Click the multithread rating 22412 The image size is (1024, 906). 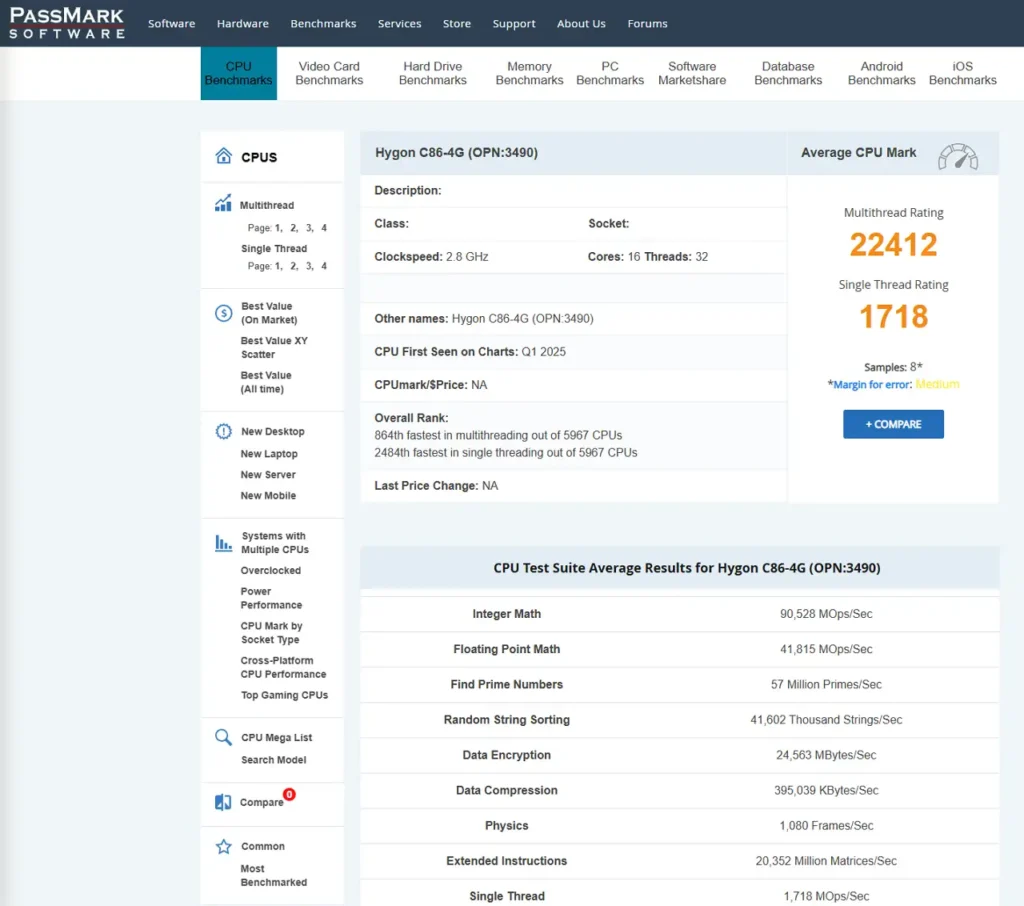893,245
